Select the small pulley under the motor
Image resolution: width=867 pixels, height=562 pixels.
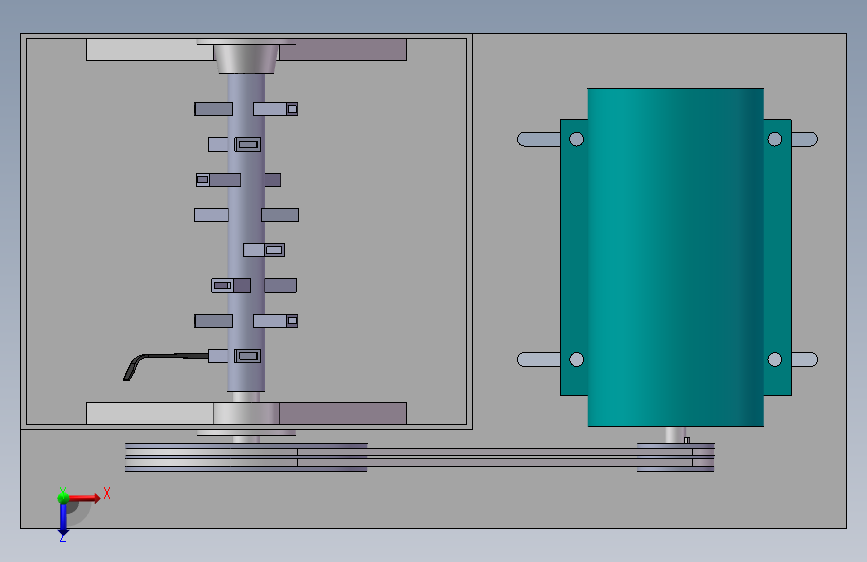(675, 457)
